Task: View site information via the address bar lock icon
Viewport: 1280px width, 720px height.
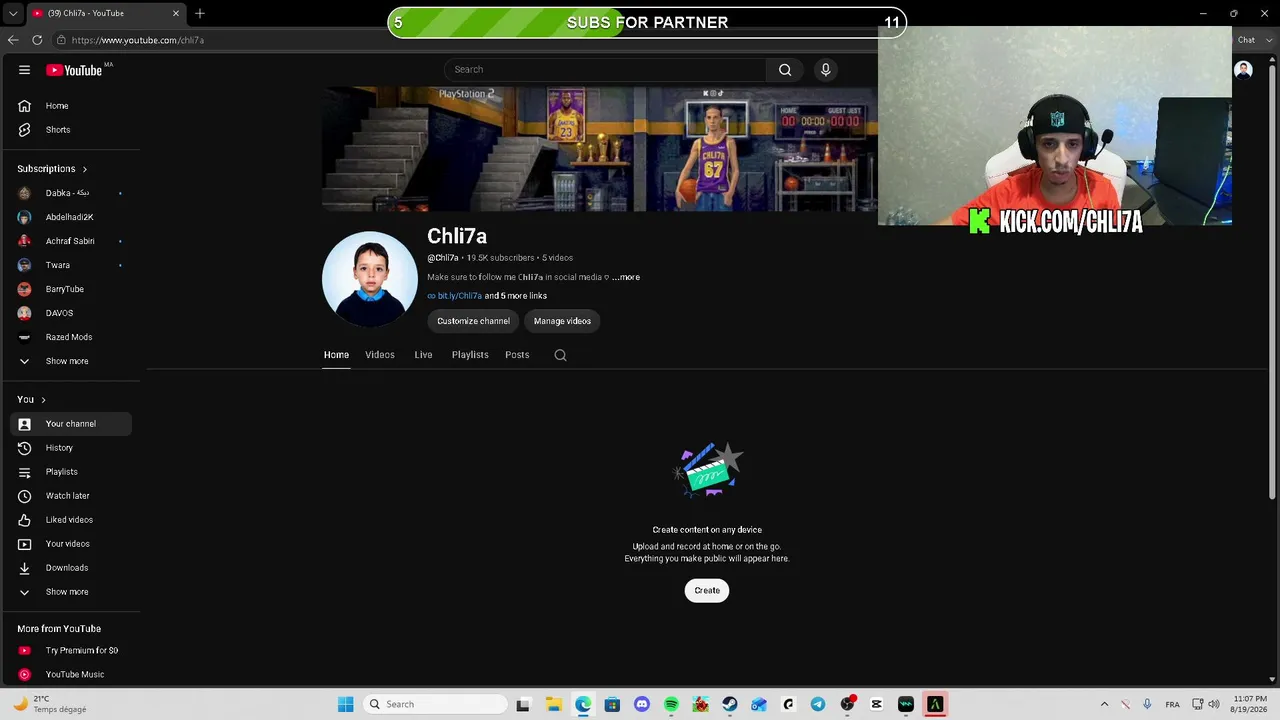Action: [x=61, y=40]
